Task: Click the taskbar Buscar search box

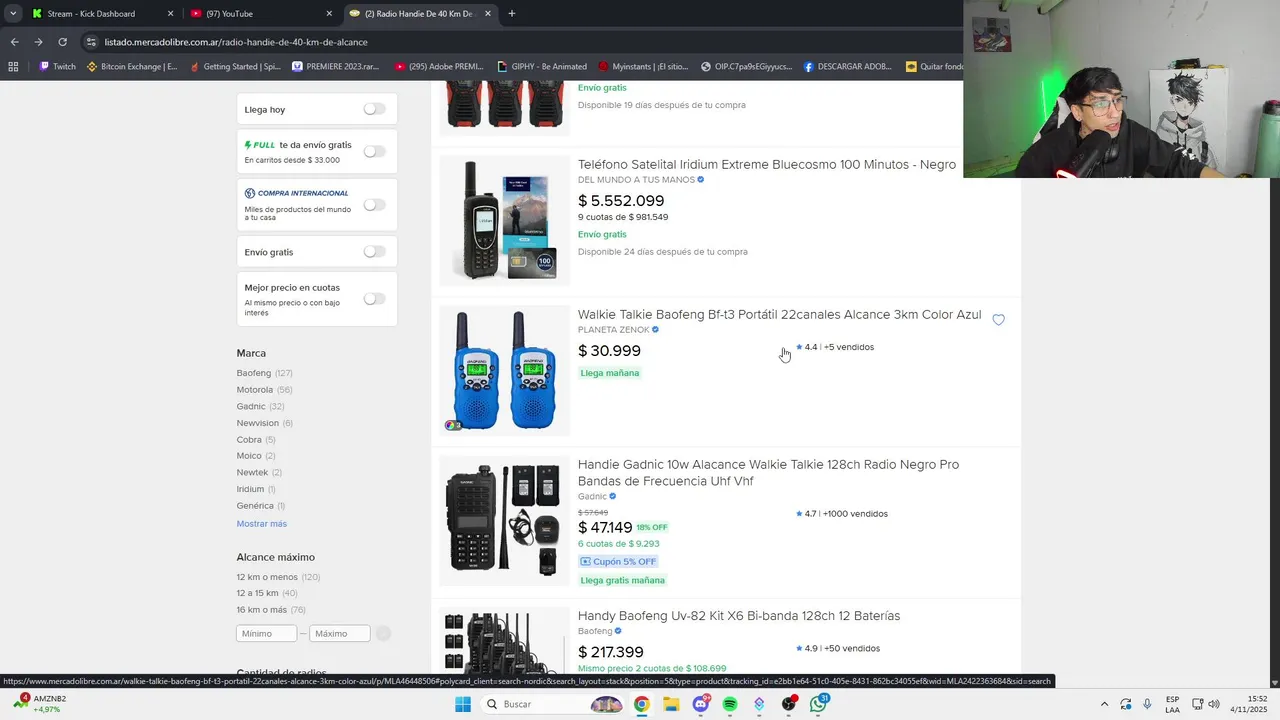Action: 552,704
